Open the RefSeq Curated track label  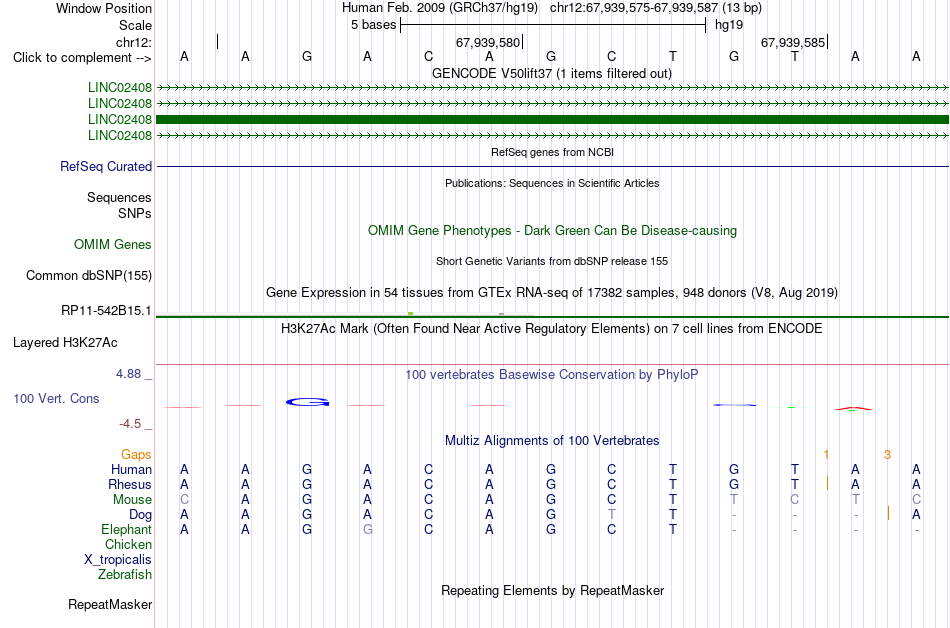(x=106, y=167)
